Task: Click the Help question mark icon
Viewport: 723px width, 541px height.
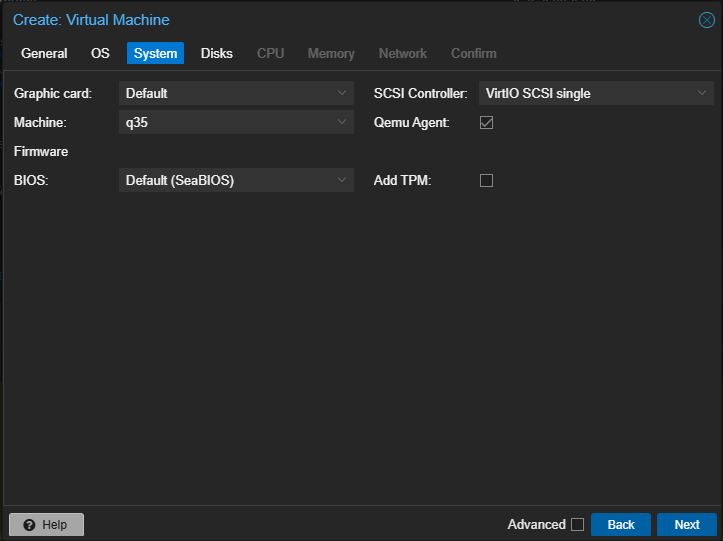Action: pos(29,525)
